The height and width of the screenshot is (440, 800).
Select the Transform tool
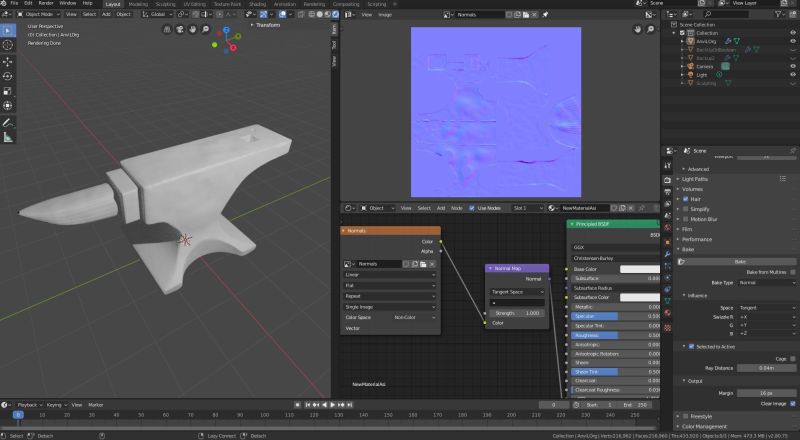[8, 106]
